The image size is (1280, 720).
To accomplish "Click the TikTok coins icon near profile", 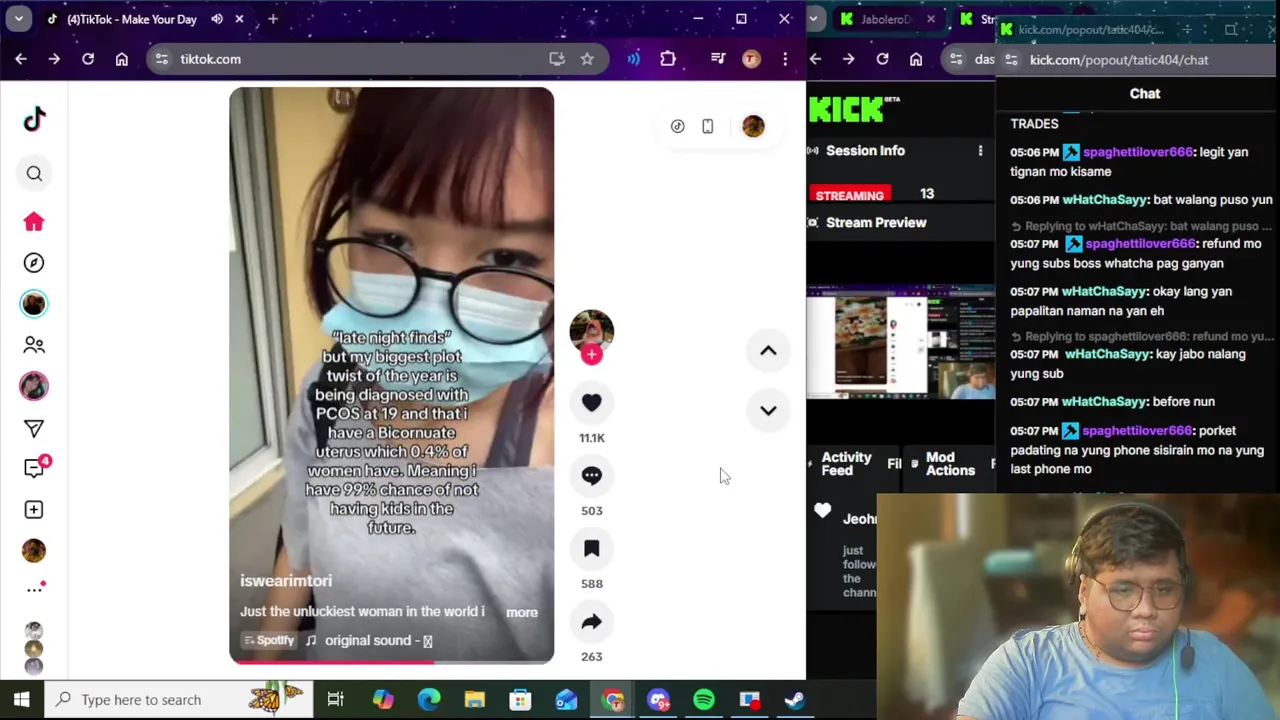I will tap(678, 127).
